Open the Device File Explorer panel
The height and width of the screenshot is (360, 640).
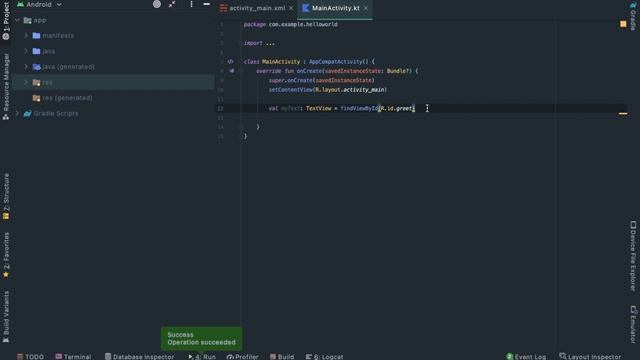coord(633,256)
